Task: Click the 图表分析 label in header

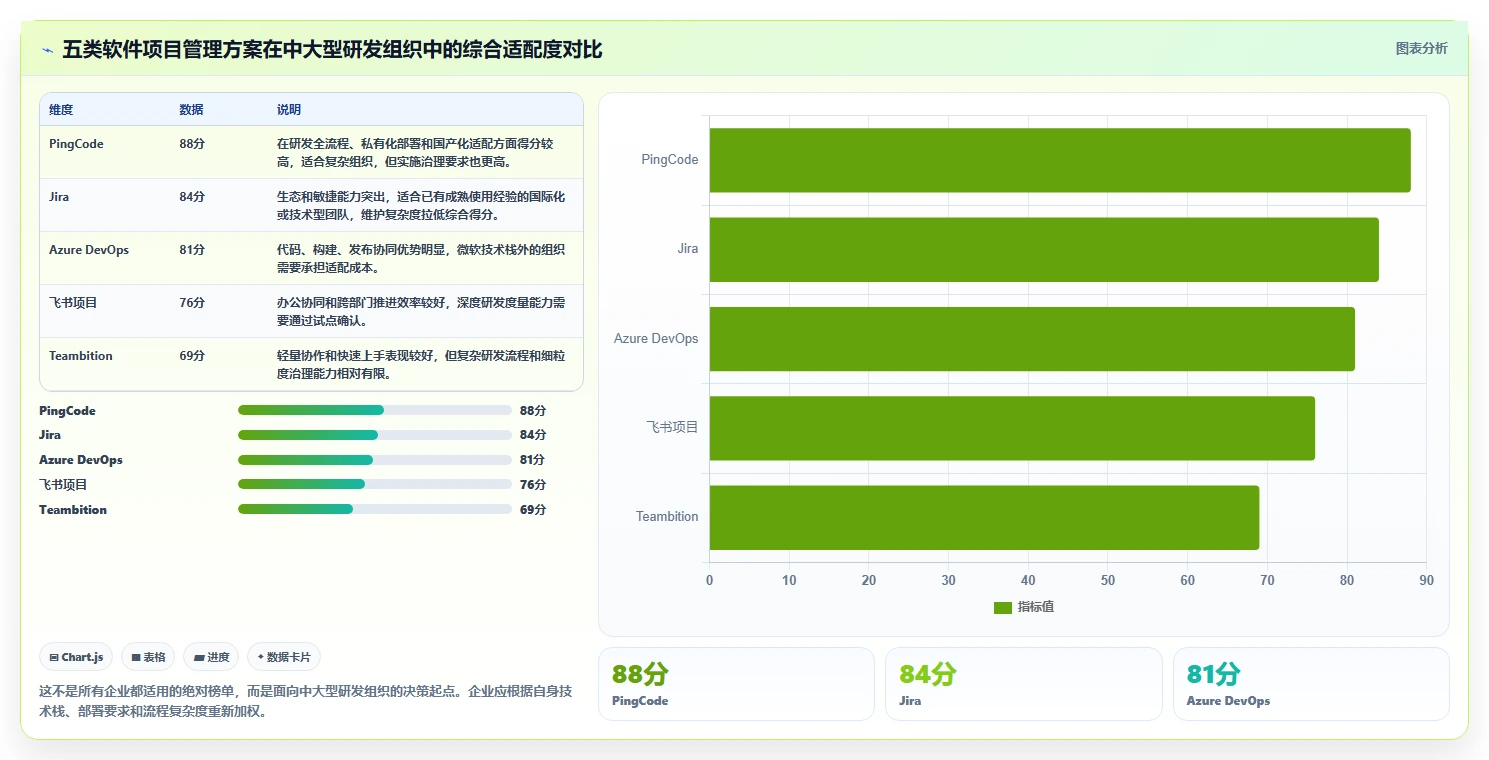Action: pos(1421,48)
